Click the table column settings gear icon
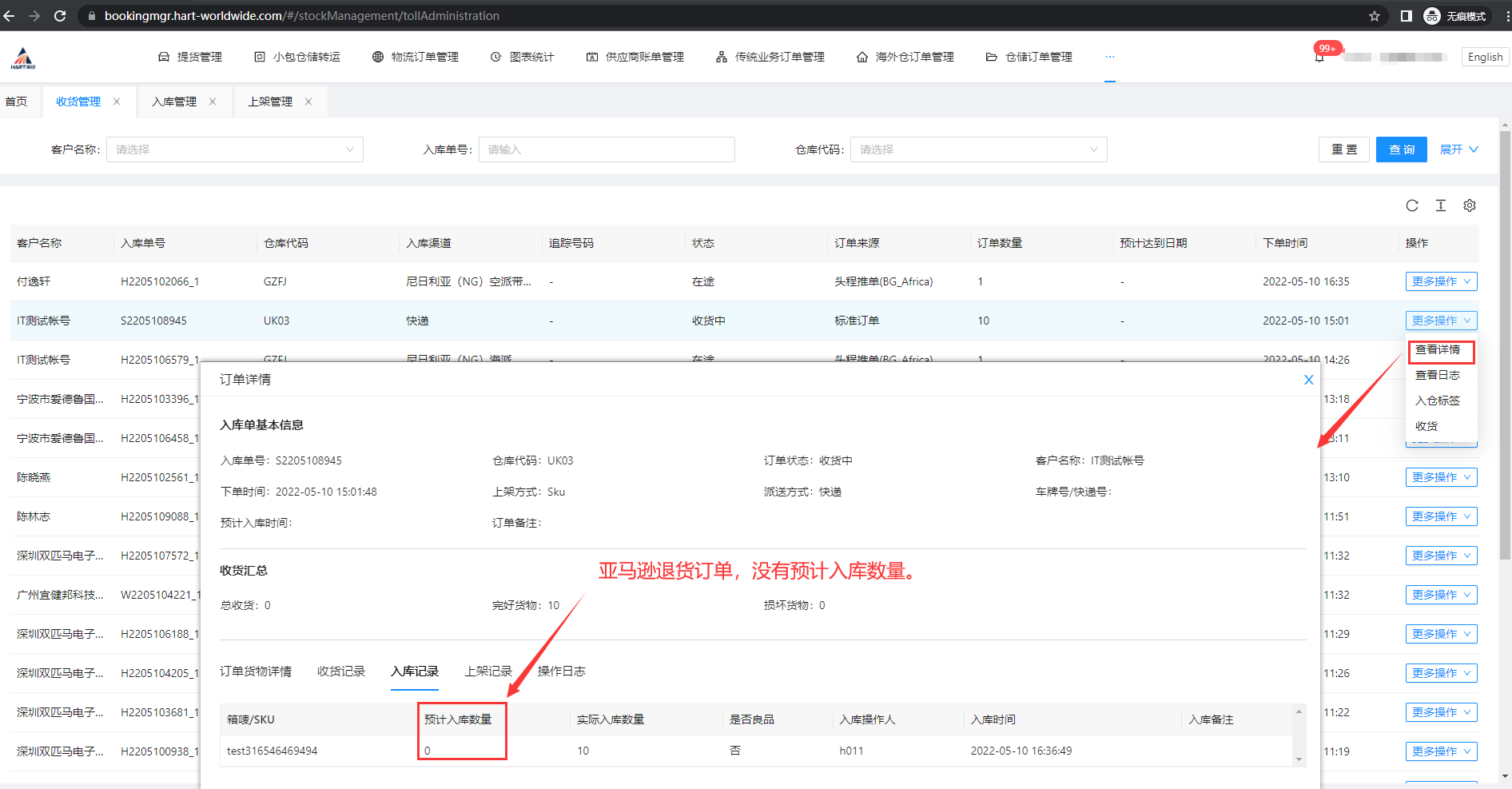Screen dimensions: 1512x789 [1469, 205]
